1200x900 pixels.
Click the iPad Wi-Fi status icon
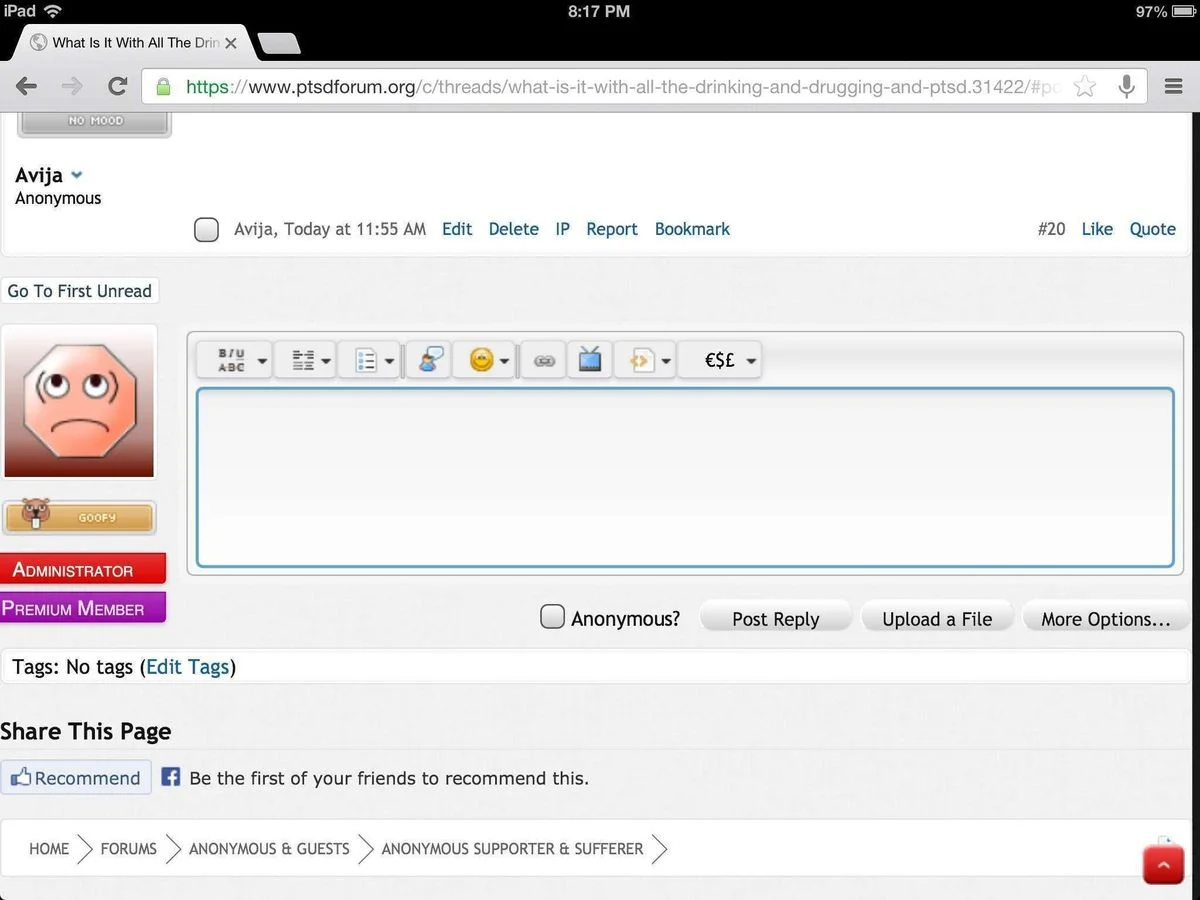[53, 11]
